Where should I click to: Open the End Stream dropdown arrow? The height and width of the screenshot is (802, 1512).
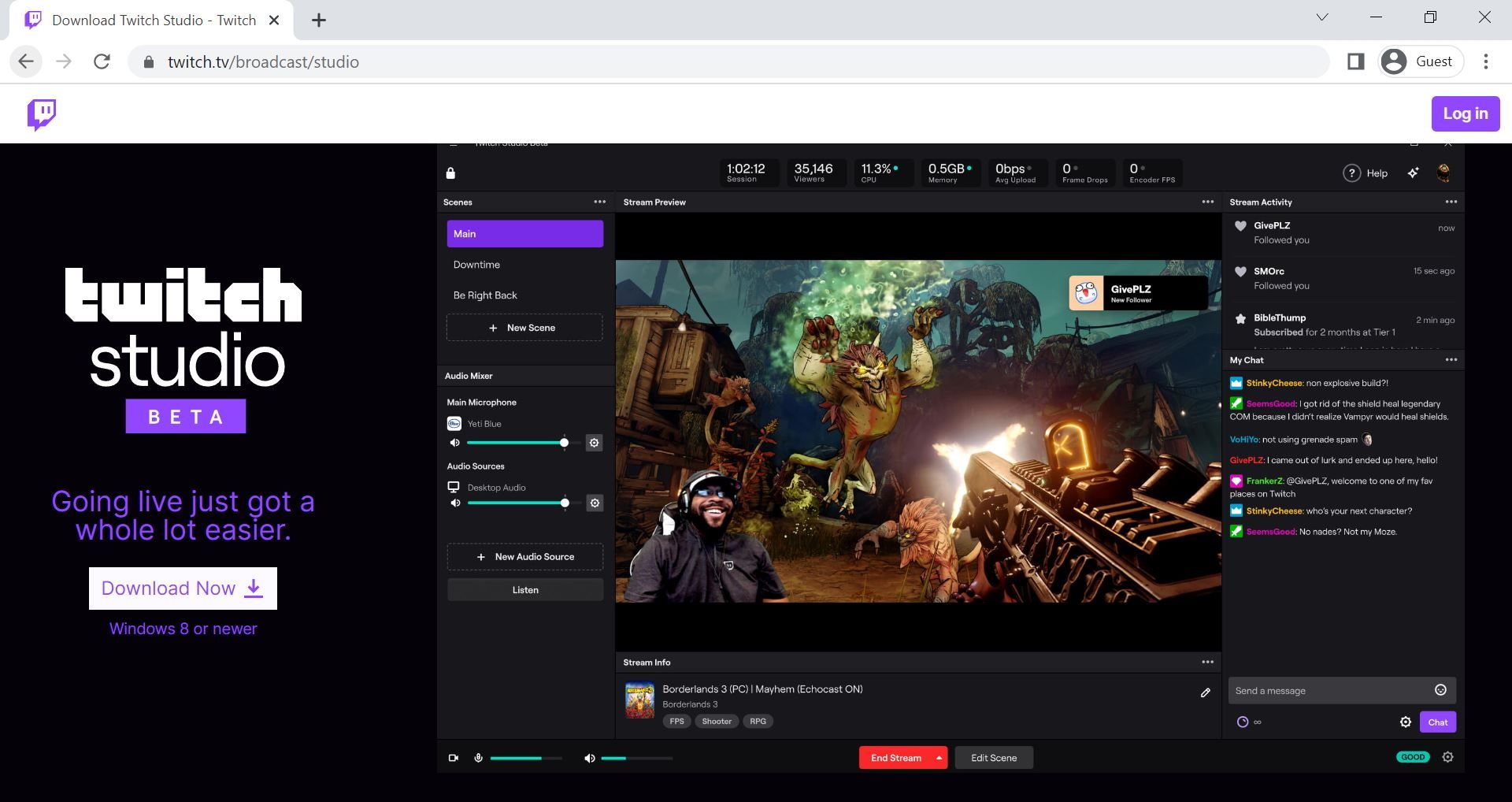(x=937, y=757)
